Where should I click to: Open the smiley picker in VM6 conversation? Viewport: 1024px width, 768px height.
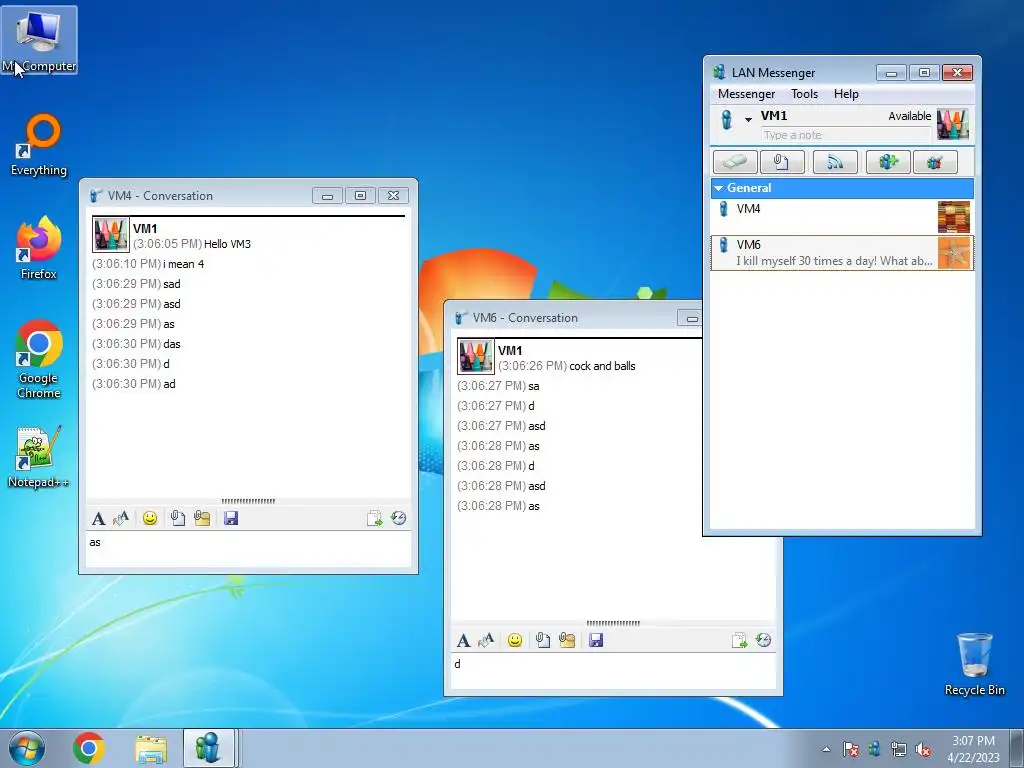point(515,641)
